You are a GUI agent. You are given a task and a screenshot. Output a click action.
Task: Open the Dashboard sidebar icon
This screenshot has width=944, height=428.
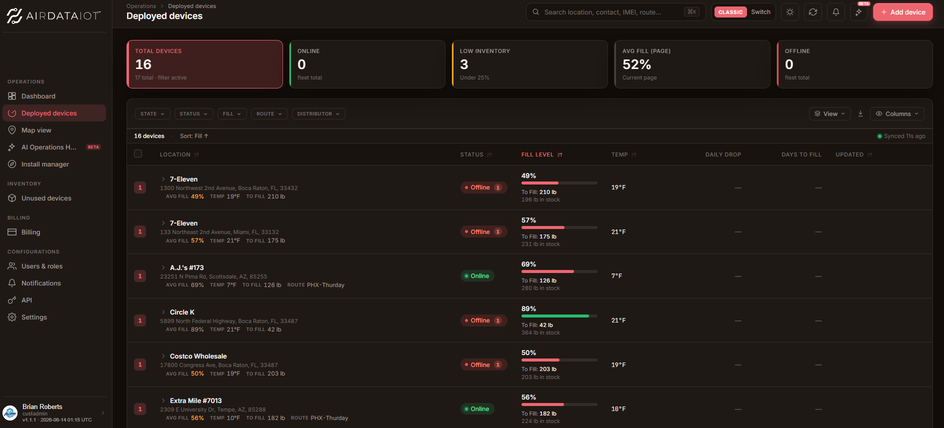[12, 96]
